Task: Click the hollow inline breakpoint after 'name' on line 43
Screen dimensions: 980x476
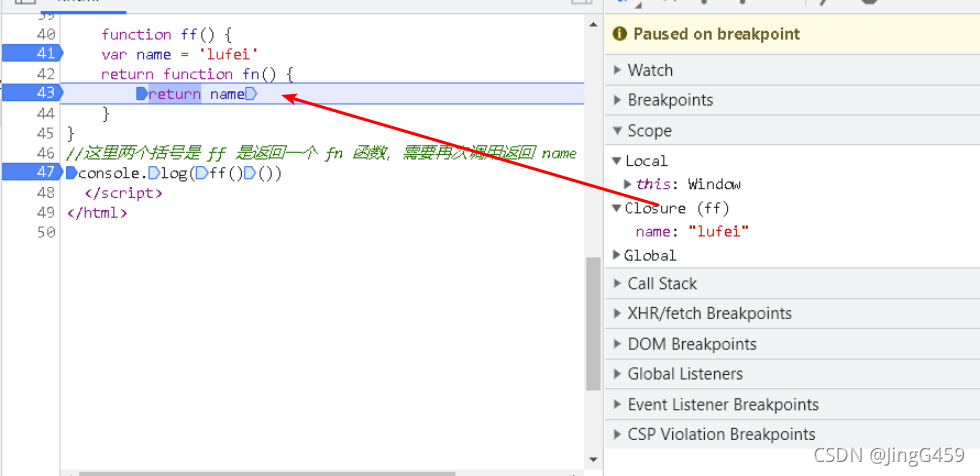Action: pos(251,94)
